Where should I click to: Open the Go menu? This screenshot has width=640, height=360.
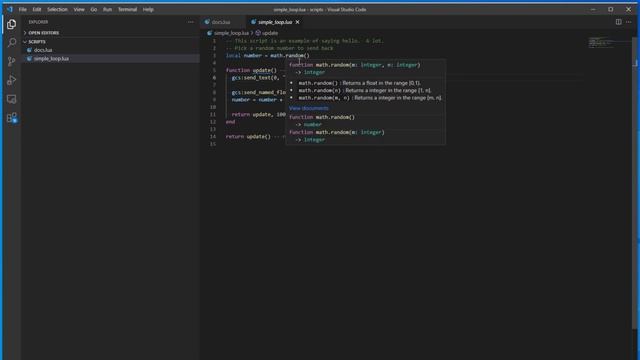click(93, 9)
